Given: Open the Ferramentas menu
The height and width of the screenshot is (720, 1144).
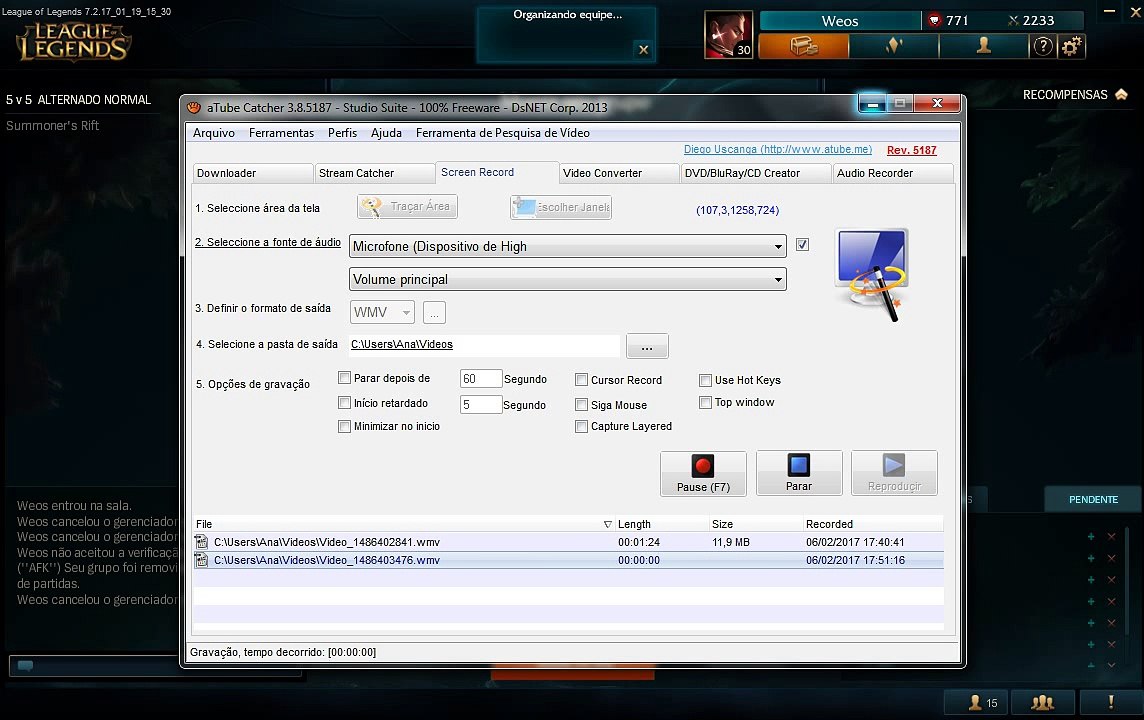Looking at the screenshot, I should 282,133.
